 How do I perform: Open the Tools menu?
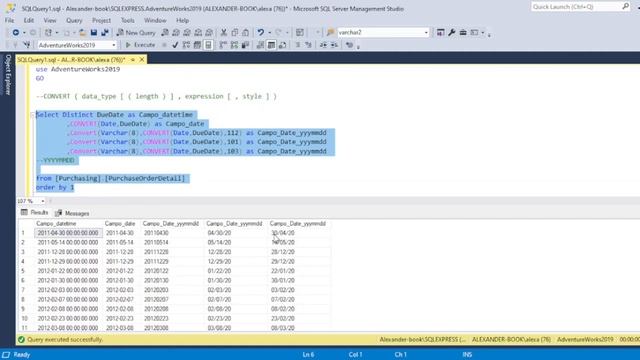click(127, 20)
